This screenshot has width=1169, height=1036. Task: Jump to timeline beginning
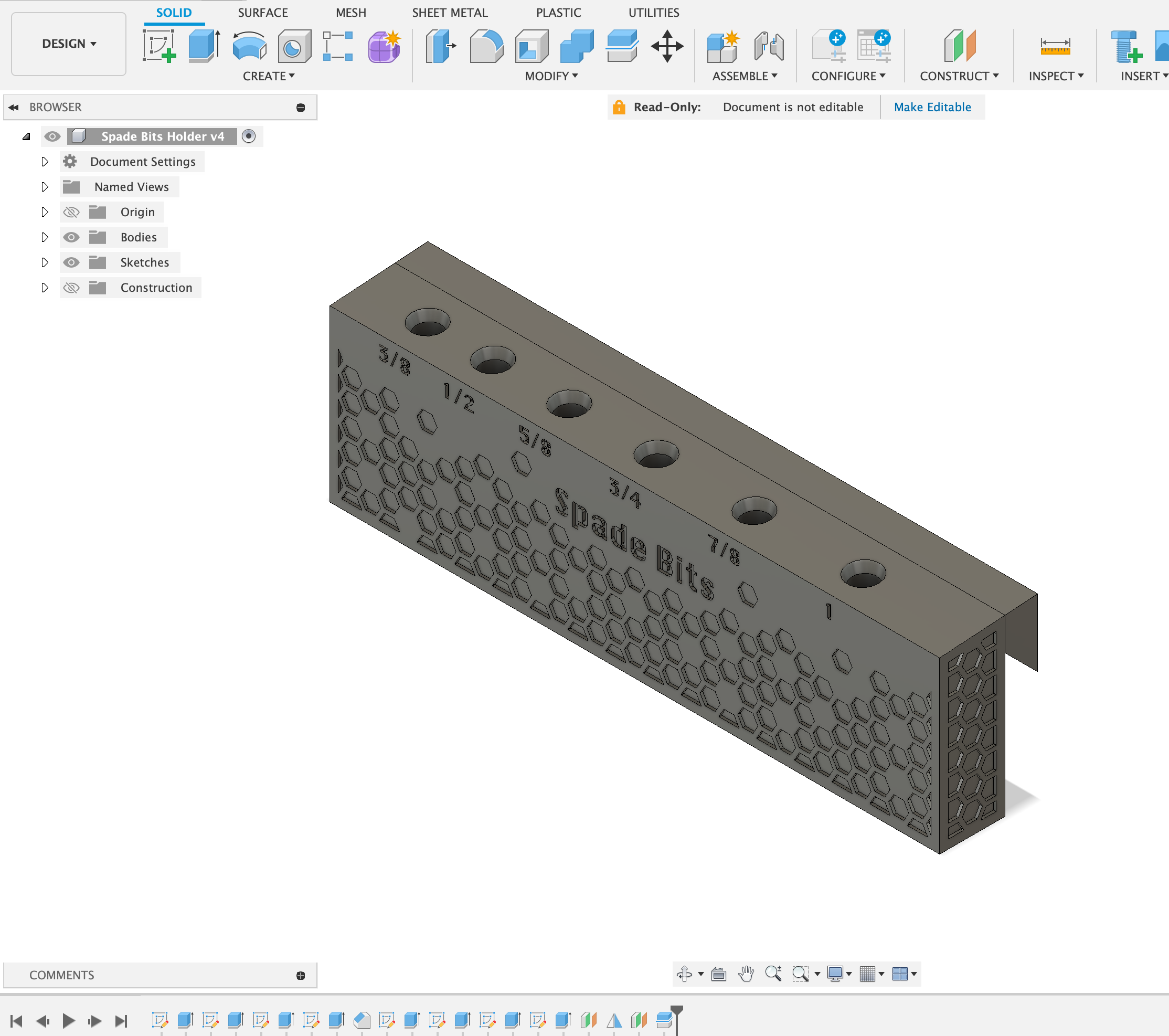(16, 1021)
